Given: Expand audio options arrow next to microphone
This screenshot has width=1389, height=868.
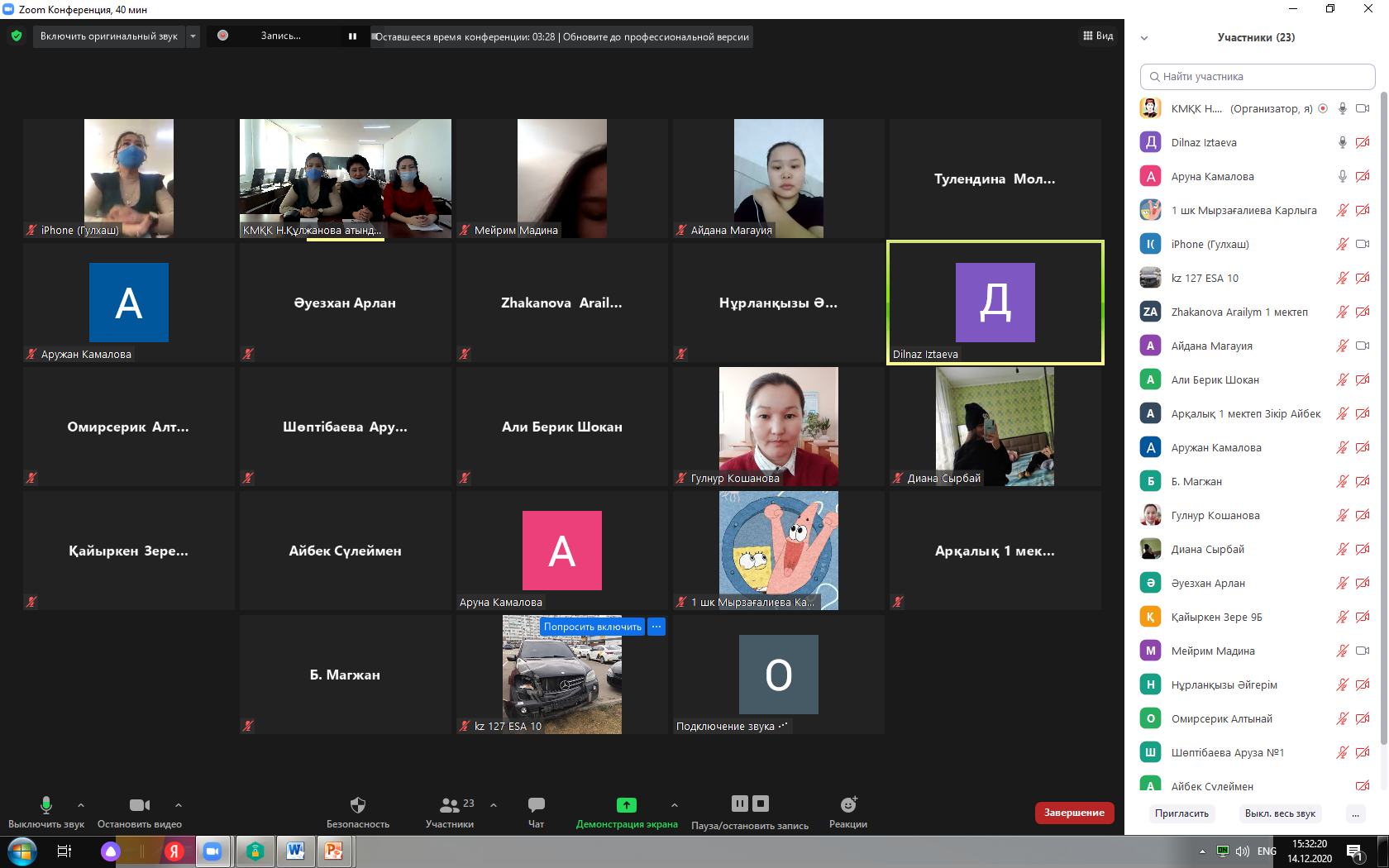Looking at the screenshot, I should 81,804.
